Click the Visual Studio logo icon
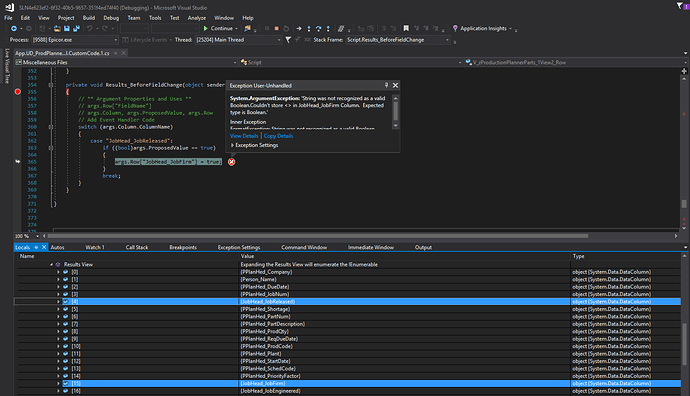 click(9, 7)
